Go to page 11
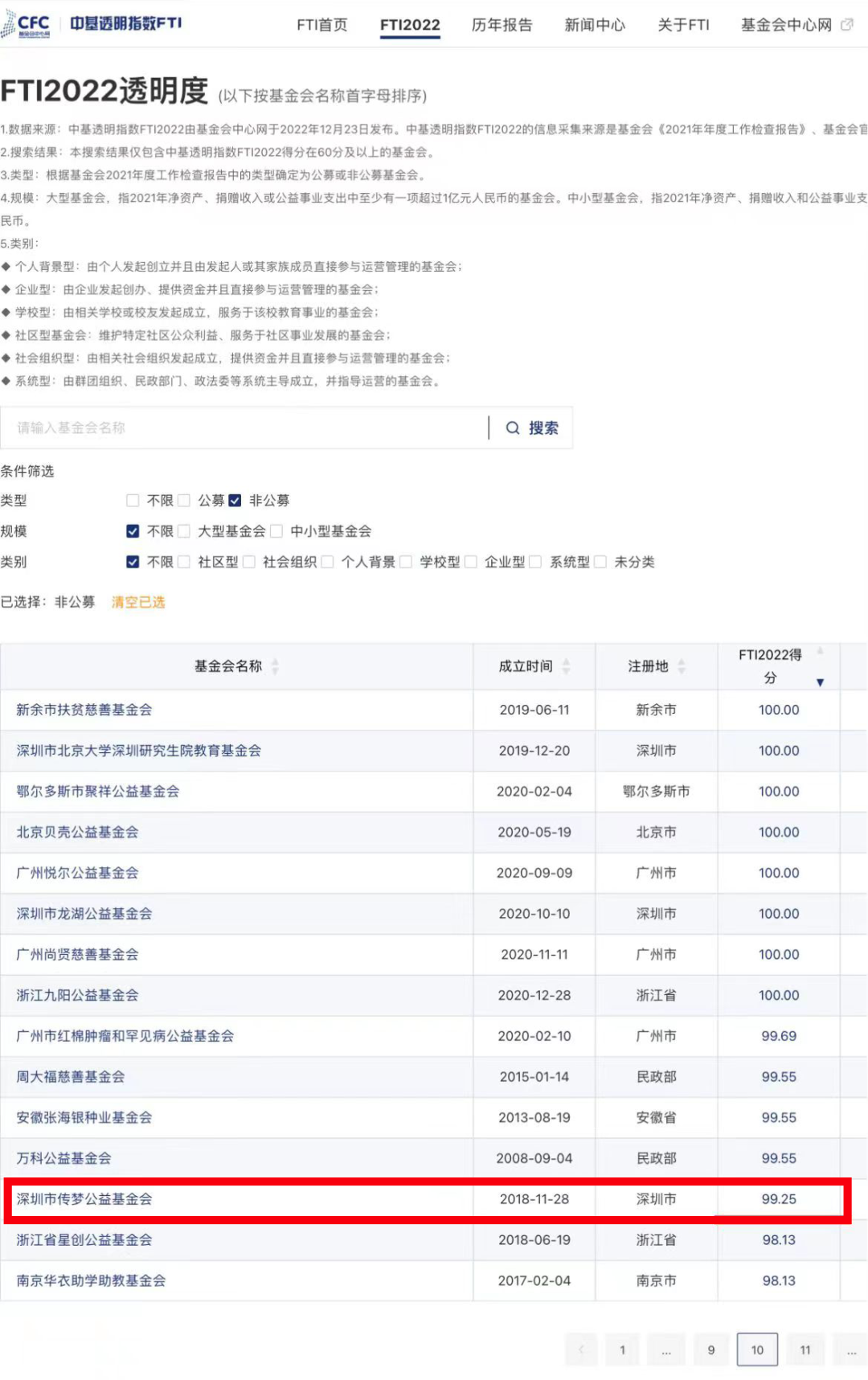The image size is (868, 1380). coord(805,1350)
